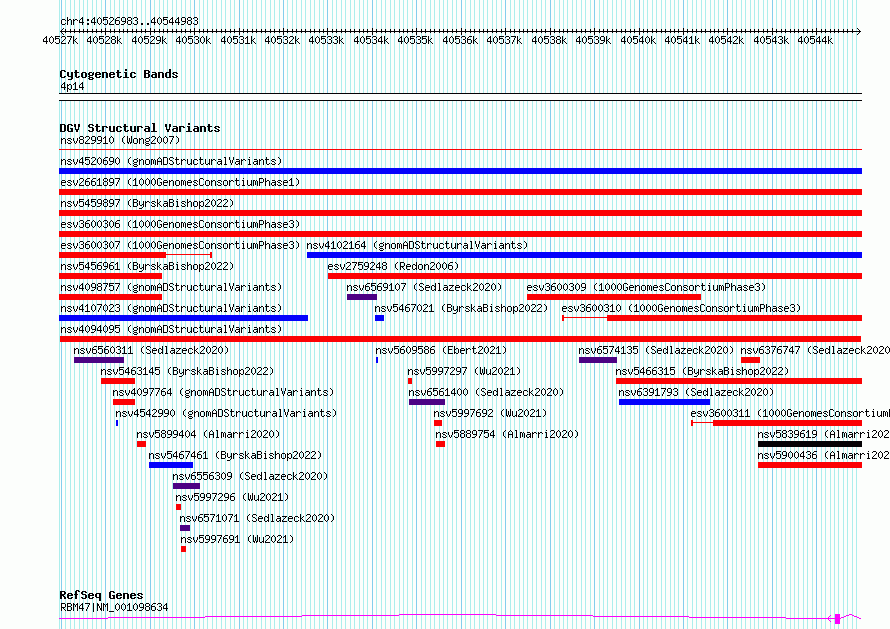Select nsv5997692 (Wu2021) label
The width and height of the screenshot is (890, 629).
coord(490,413)
